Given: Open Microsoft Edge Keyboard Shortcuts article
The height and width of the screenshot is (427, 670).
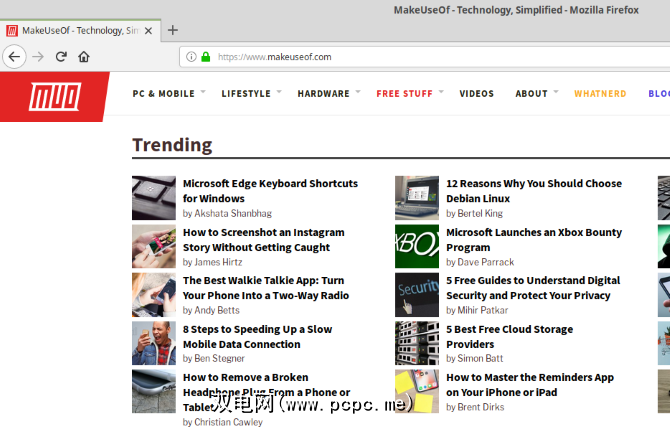Looking at the screenshot, I should coord(270,191).
